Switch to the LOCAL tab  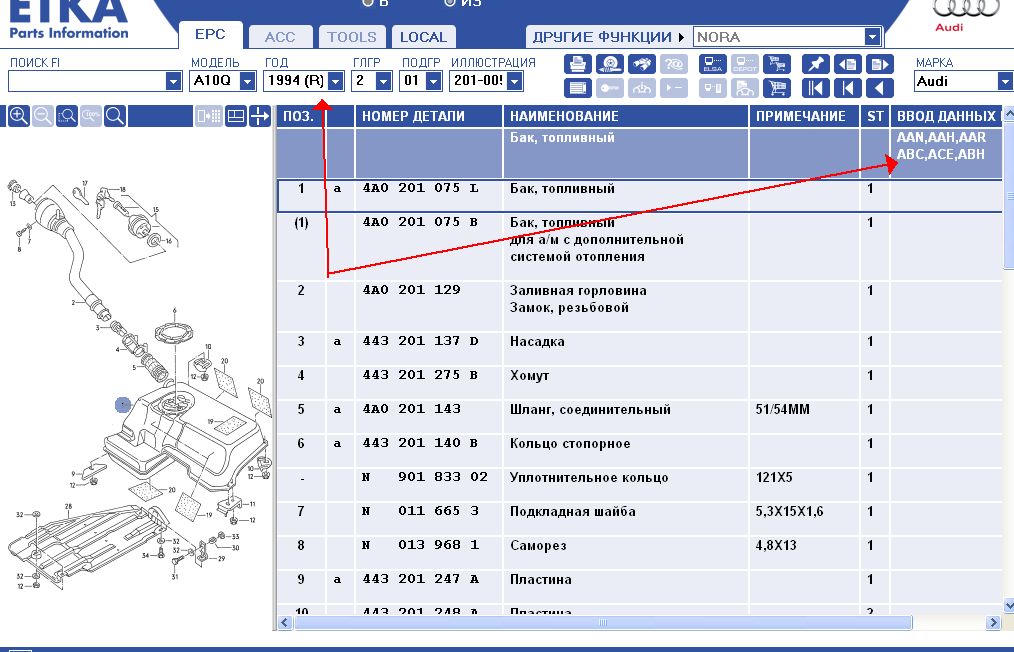click(424, 37)
